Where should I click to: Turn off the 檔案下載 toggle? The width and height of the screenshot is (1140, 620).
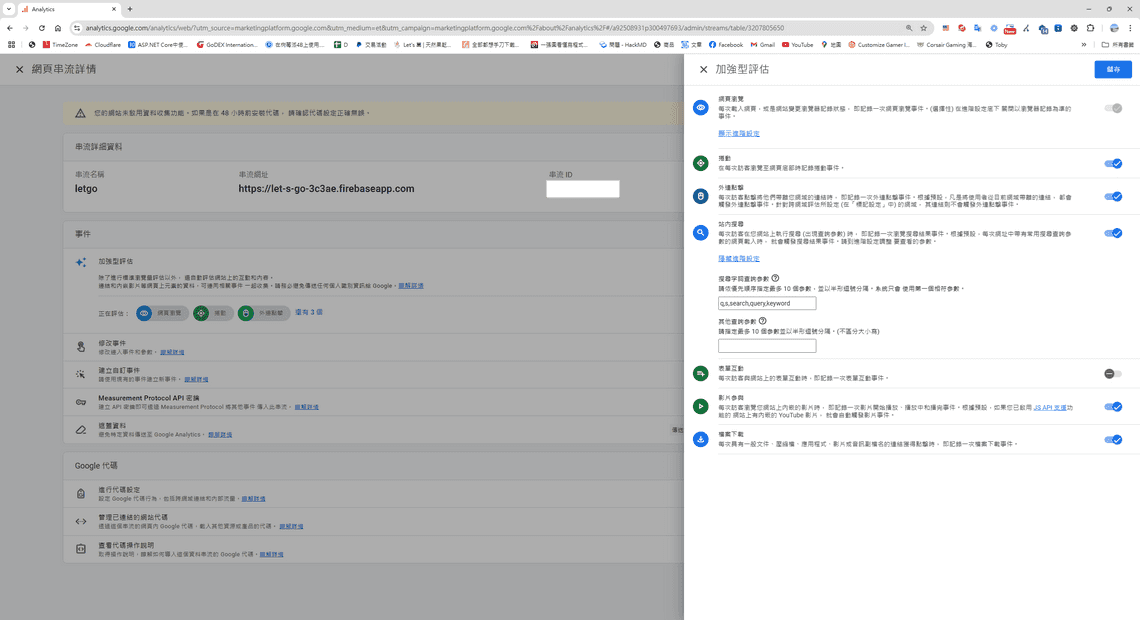(x=1113, y=439)
